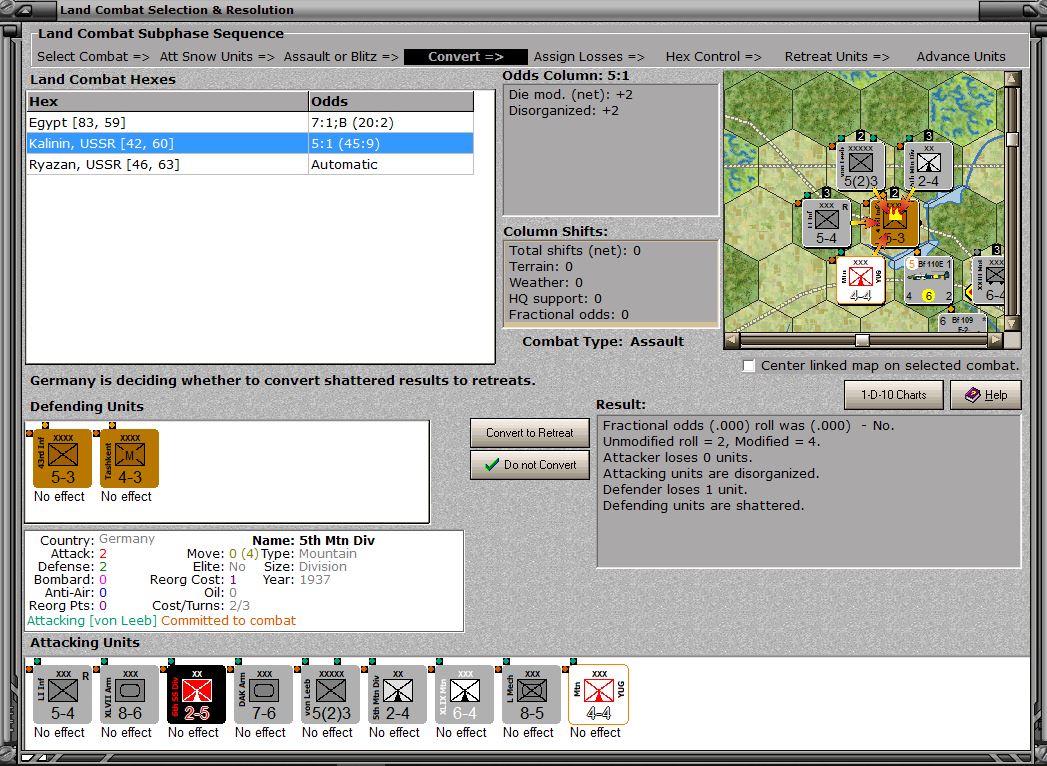Click the 7:1;B (20:2) odds cell

click(391, 122)
